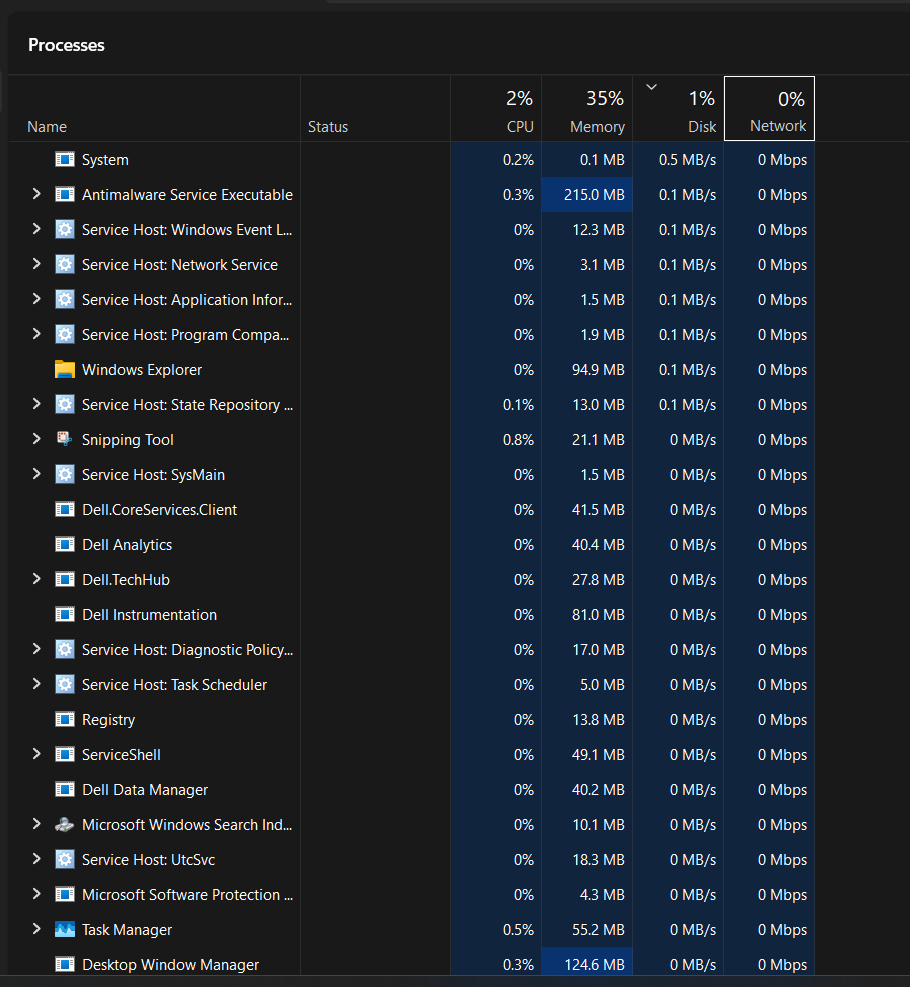Click the Dell Instrumentation process icon
This screenshot has width=910, height=987.
[x=65, y=614]
